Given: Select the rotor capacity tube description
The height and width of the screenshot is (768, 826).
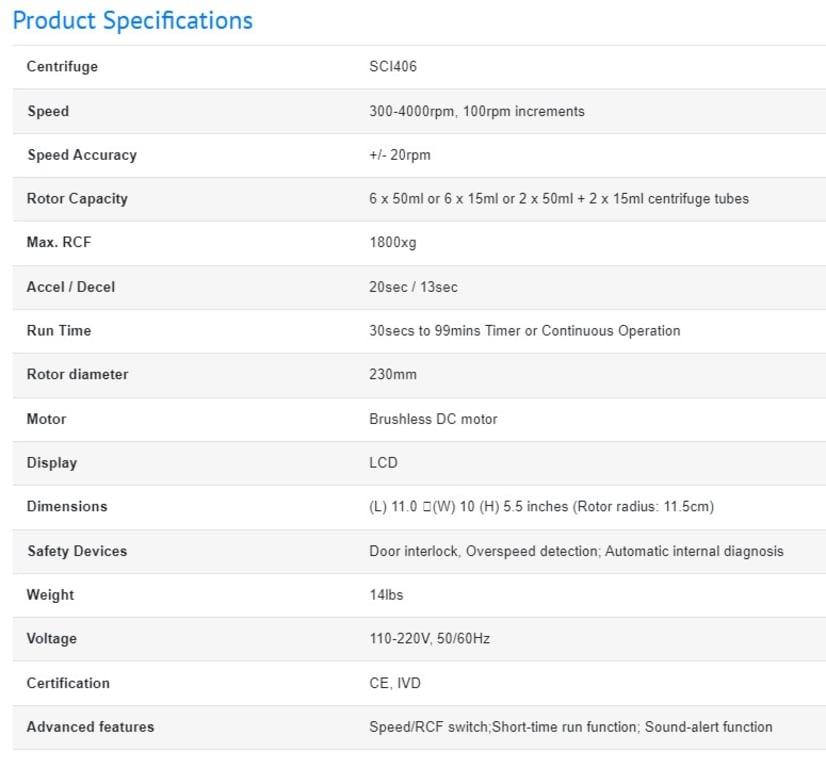Looking at the screenshot, I should point(558,199).
